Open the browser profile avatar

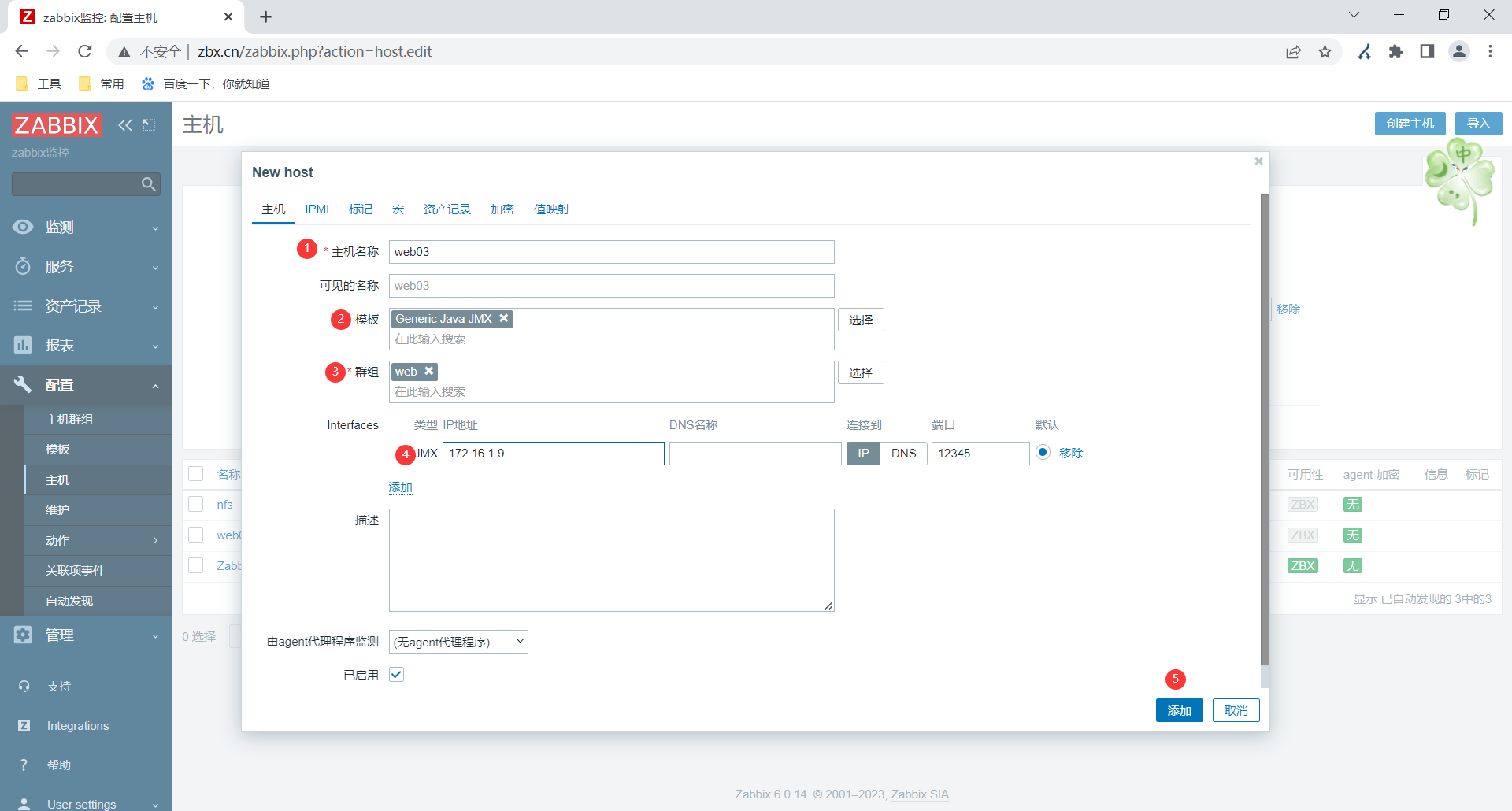coord(1459,52)
